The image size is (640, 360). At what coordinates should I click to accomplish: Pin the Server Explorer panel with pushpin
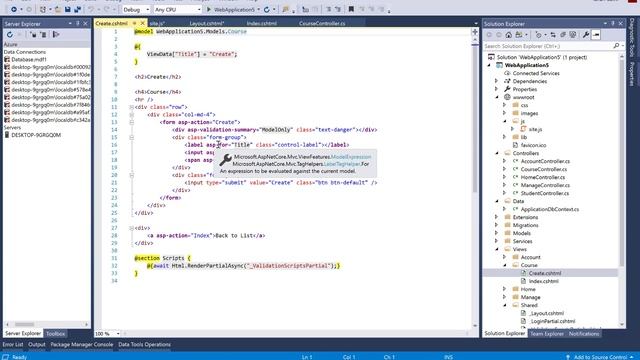coord(78,24)
